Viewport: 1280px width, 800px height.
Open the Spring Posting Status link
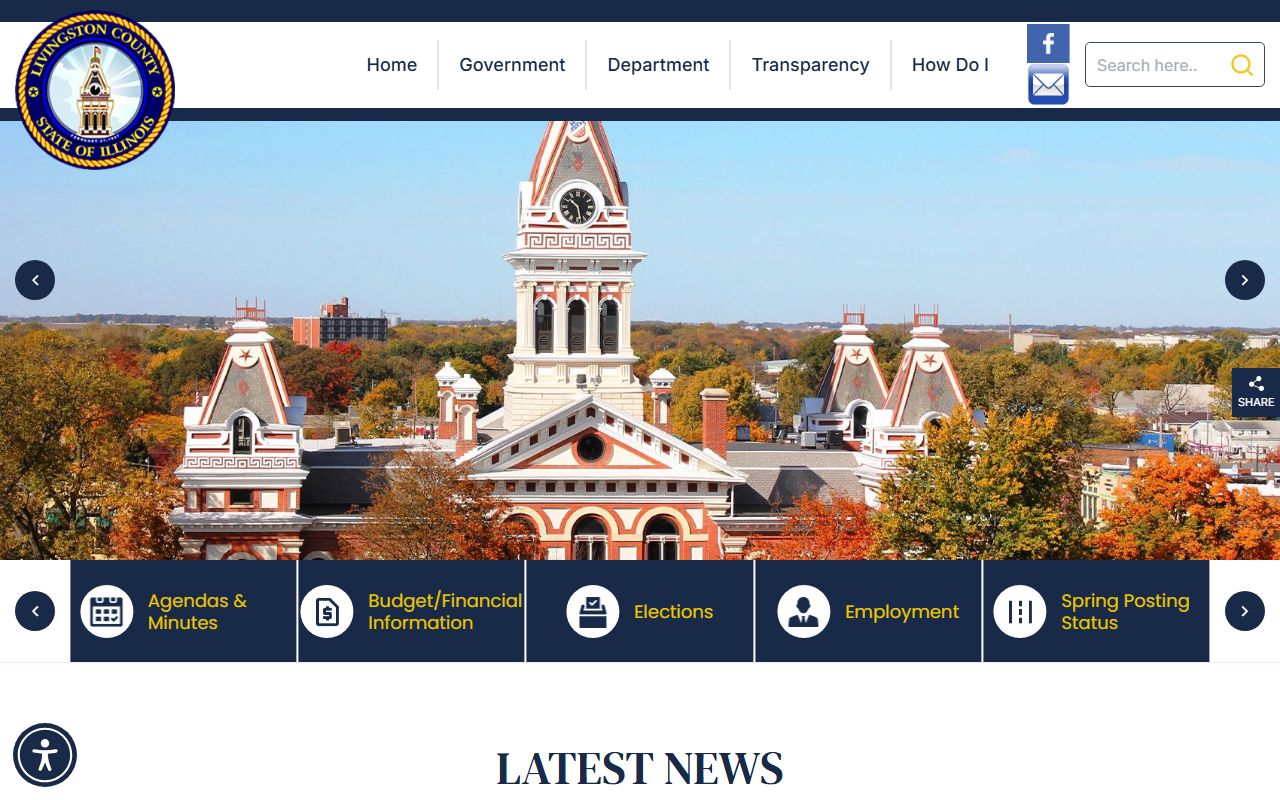tap(1125, 611)
